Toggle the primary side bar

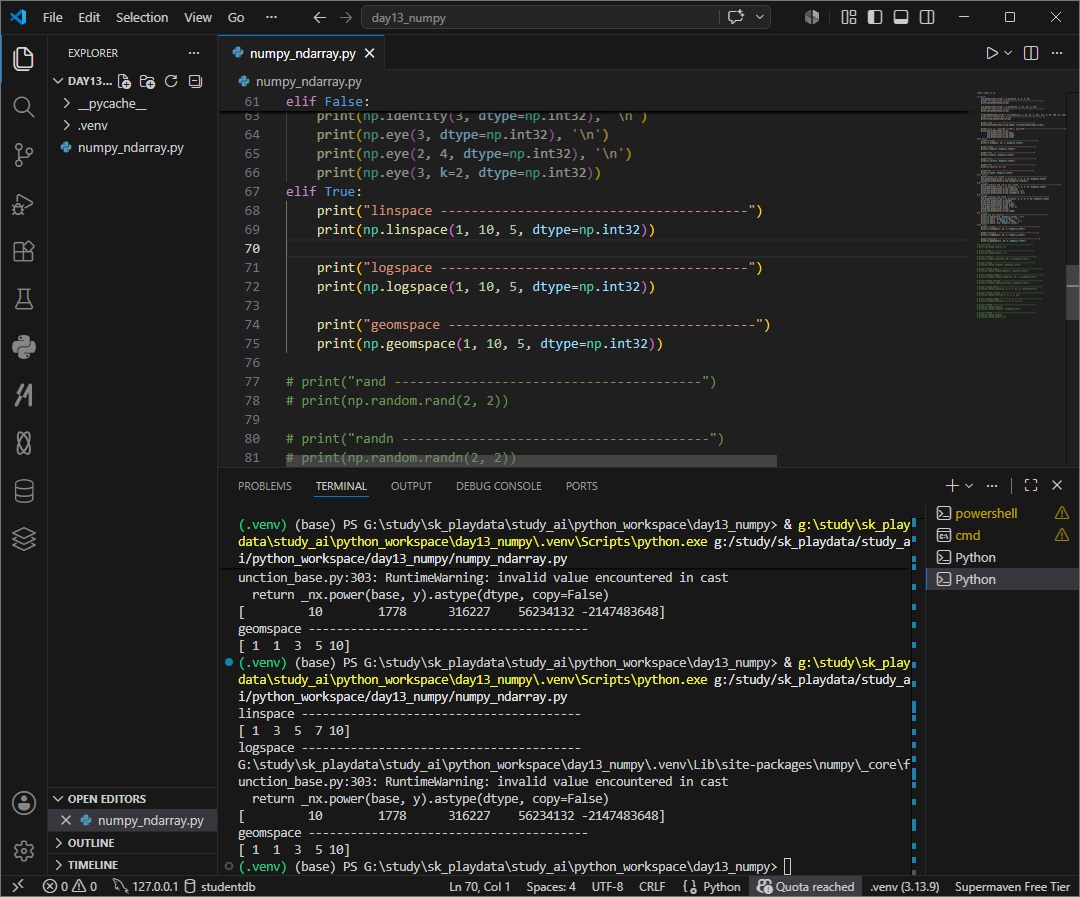click(875, 17)
